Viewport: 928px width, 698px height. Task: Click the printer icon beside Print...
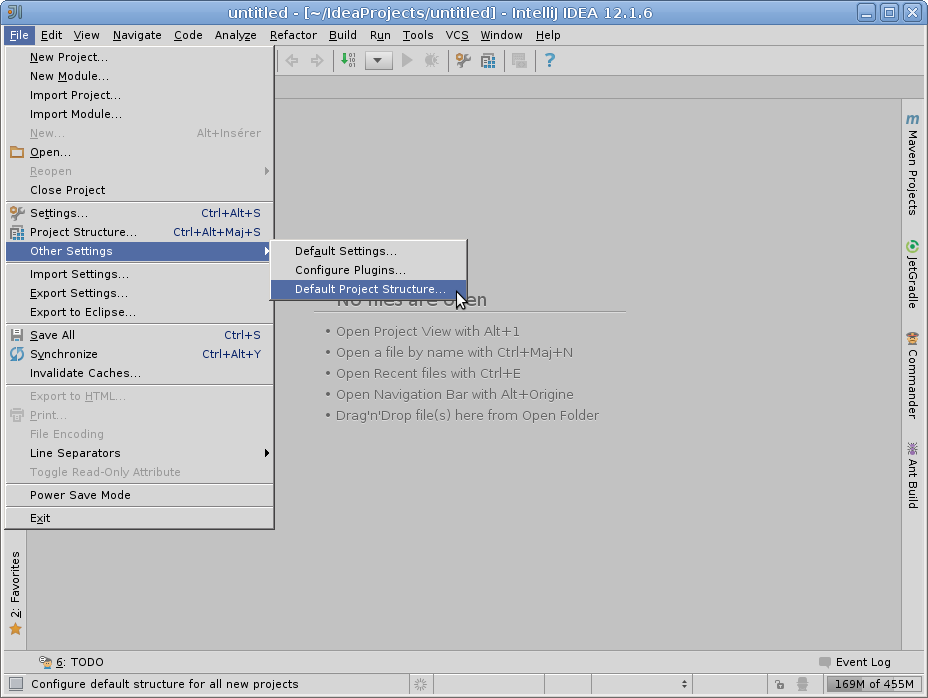pyautogui.click(x=17, y=415)
